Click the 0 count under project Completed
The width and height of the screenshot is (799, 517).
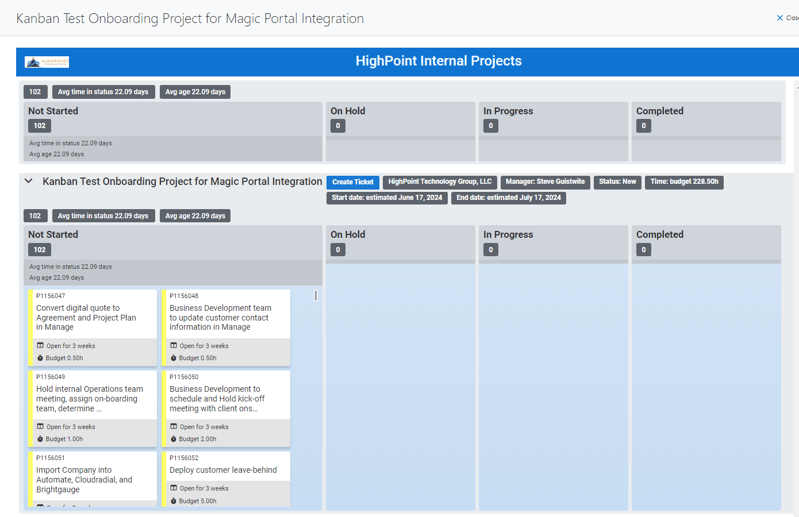[x=644, y=250]
